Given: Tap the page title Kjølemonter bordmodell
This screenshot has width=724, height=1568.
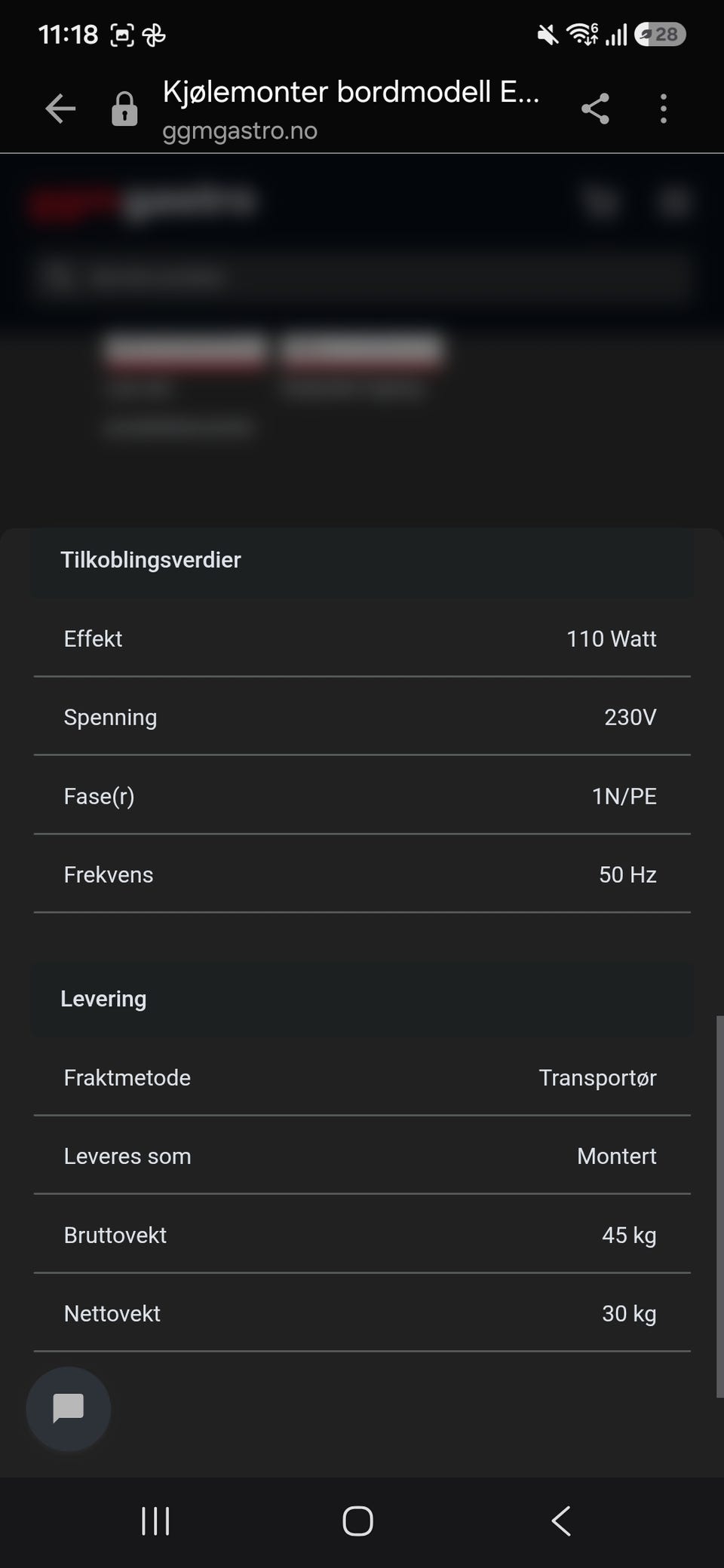Looking at the screenshot, I should tap(351, 92).
